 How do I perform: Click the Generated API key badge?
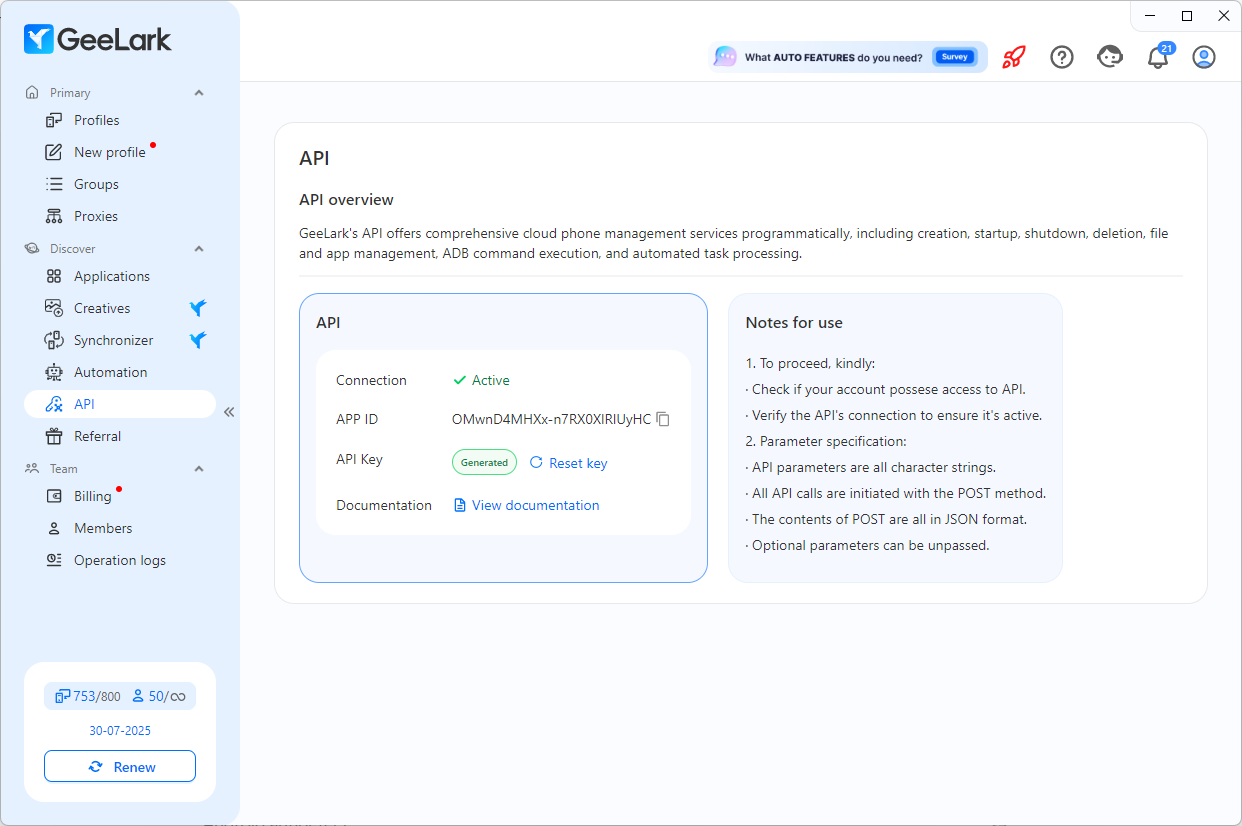[x=484, y=463]
